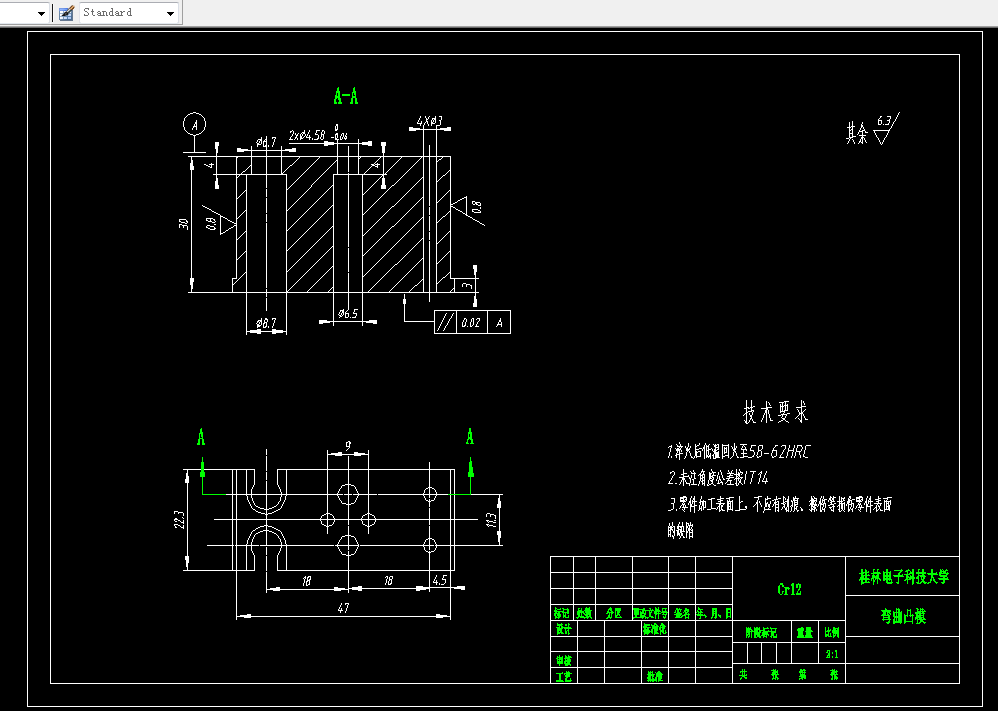Click the 58-62HRC quenching requirement line

pos(738,452)
